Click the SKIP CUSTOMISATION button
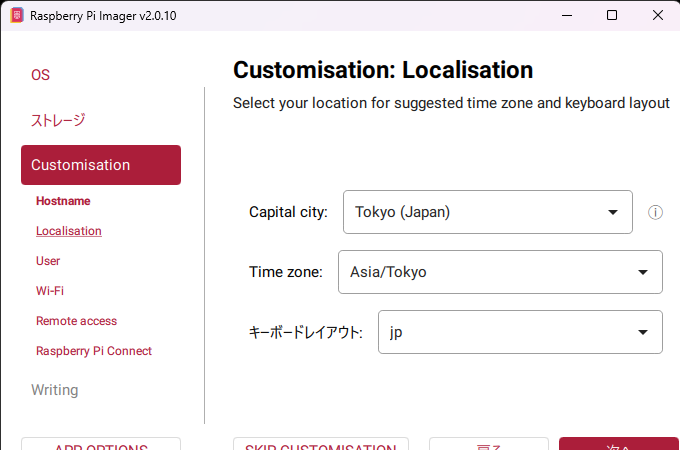Screen dimensions: 680x450 coord(321,444)
